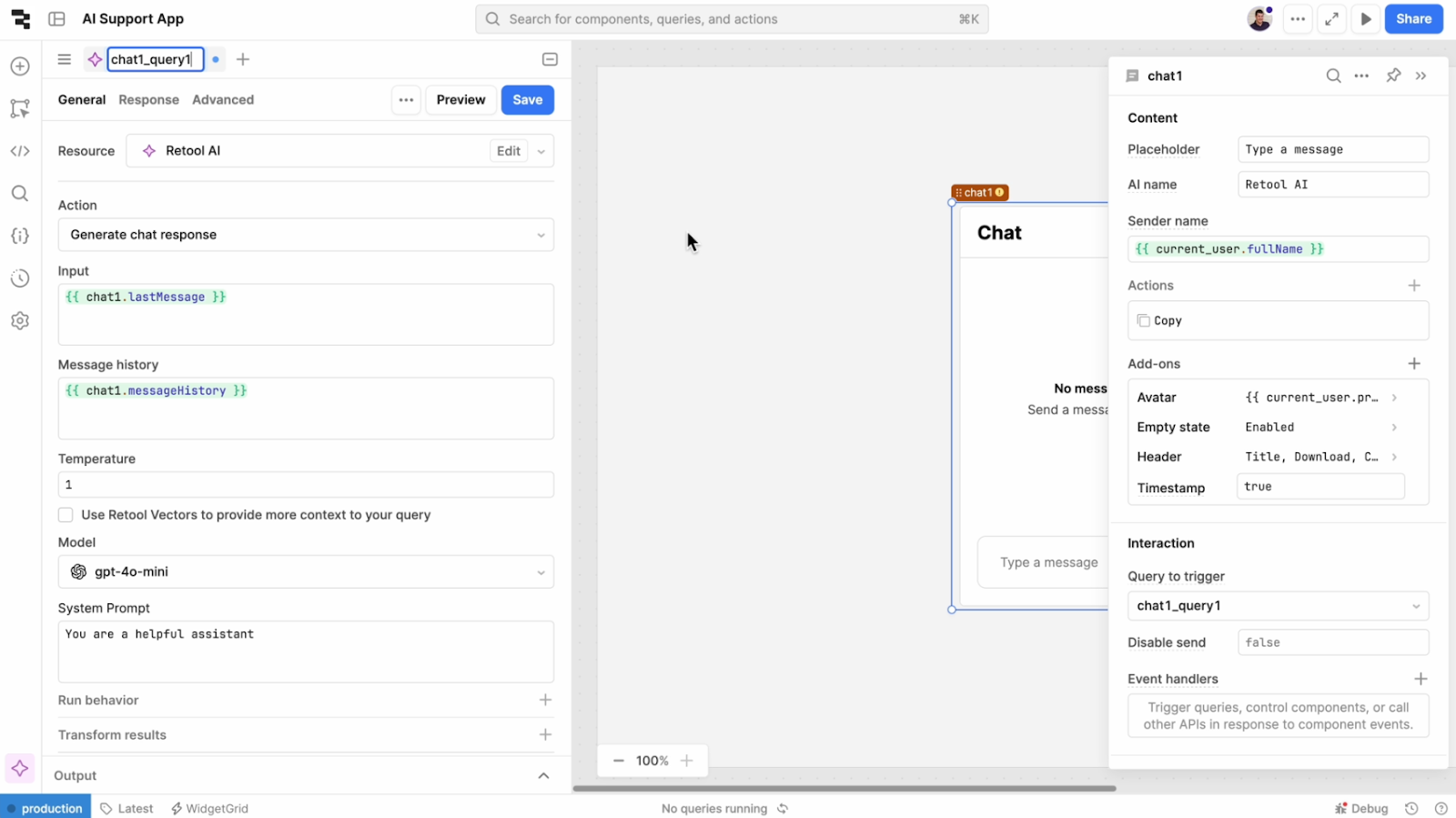Screen dimensions: 1456x818
Task: Open the Action Generate chat response dropdown
Action: (306, 235)
